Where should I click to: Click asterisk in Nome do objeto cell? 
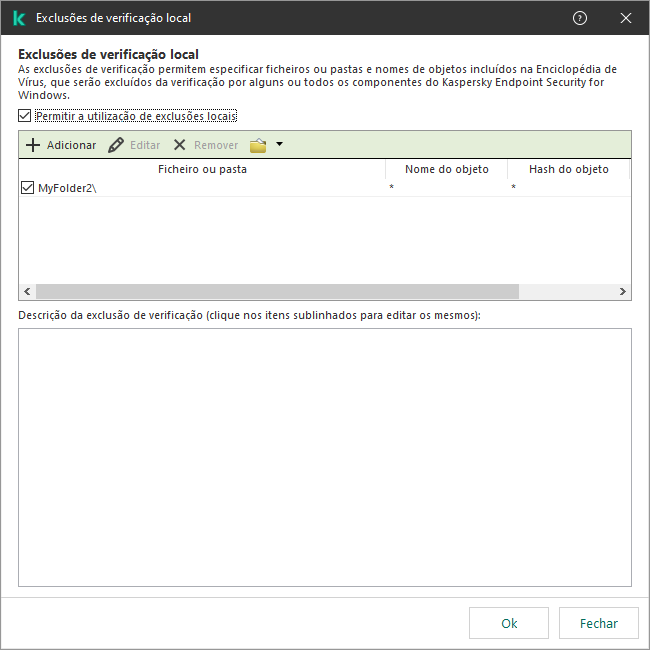pos(391,187)
